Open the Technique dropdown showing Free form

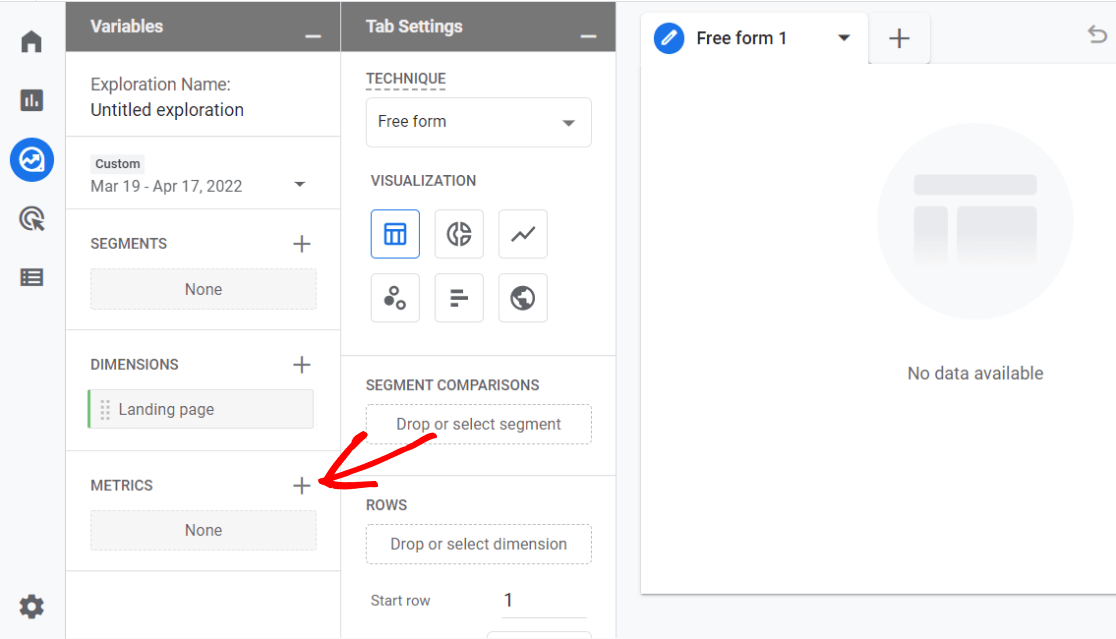pos(478,121)
